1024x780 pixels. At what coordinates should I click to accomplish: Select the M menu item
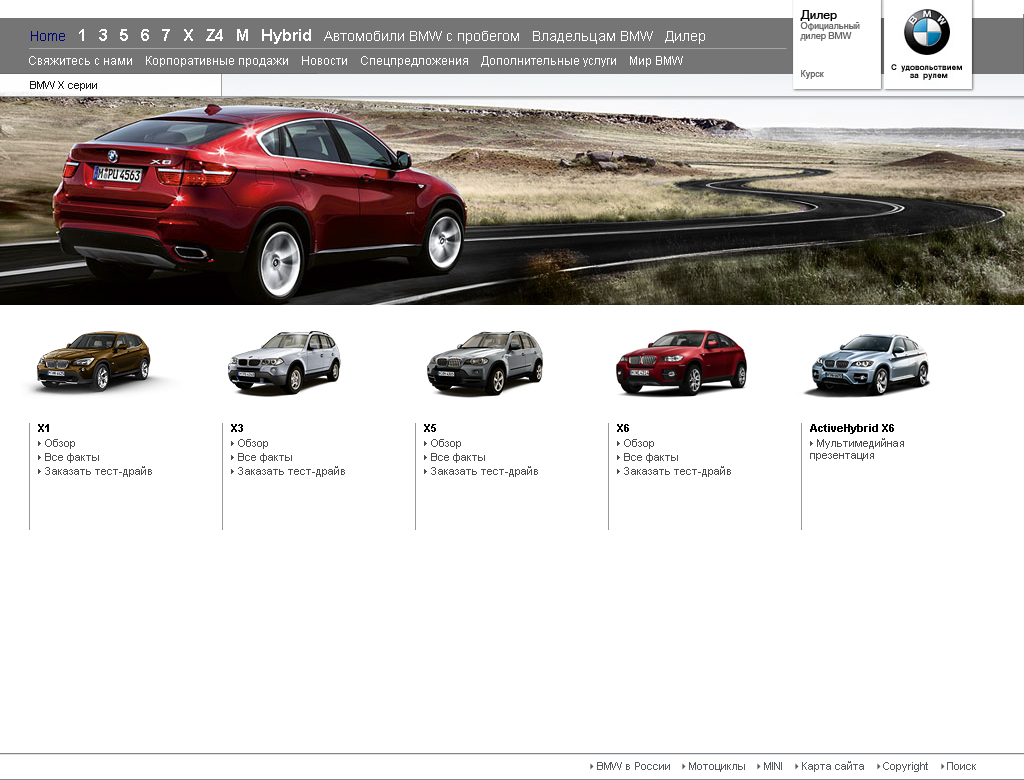pyautogui.click(x=242, y=35)
